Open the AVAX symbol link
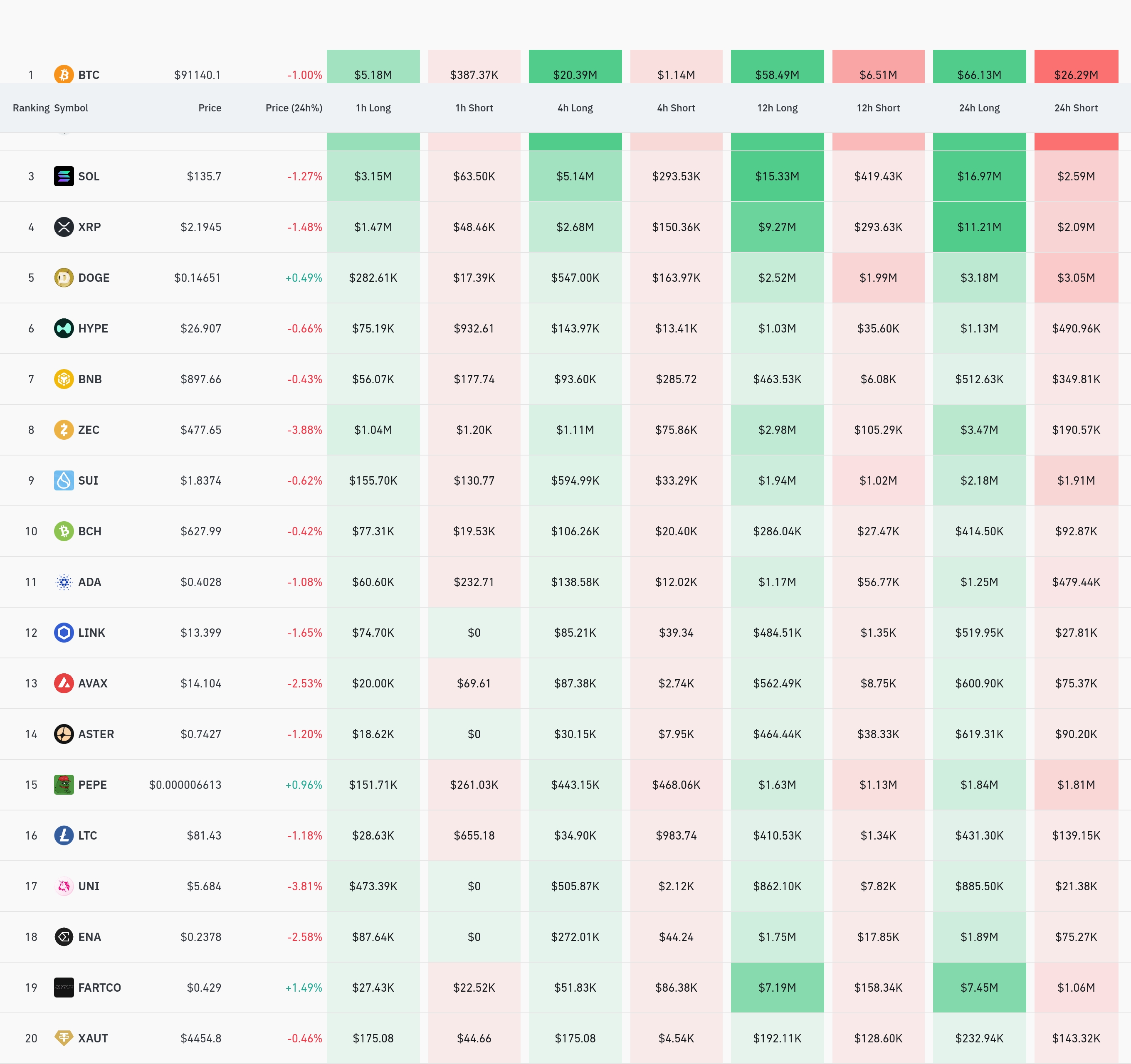Viewport: 1131px width, 1064px height. click(x=93, y=684)
